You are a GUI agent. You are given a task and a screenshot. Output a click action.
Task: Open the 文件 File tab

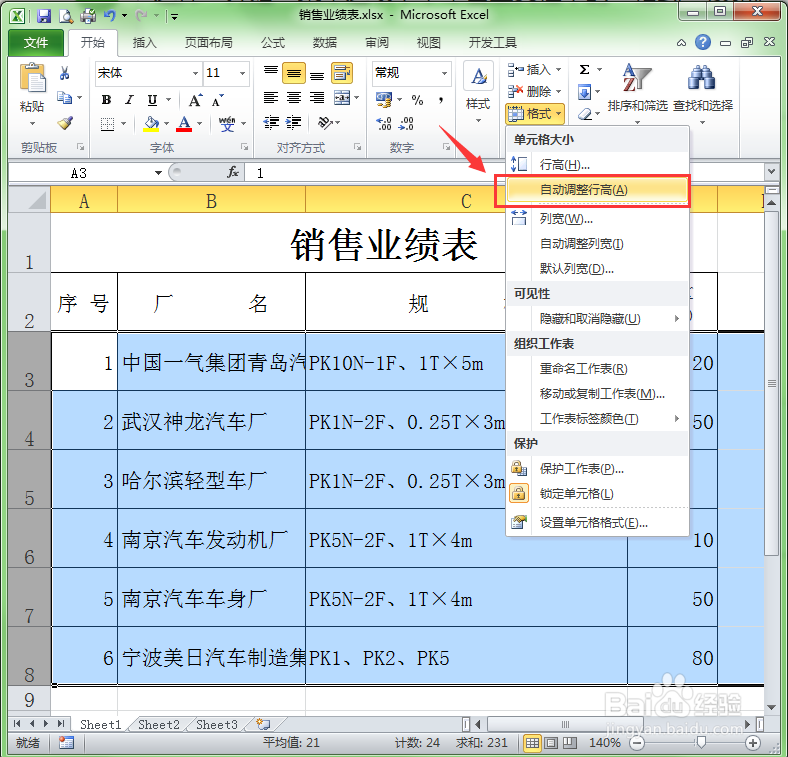(x=36, y=43)
